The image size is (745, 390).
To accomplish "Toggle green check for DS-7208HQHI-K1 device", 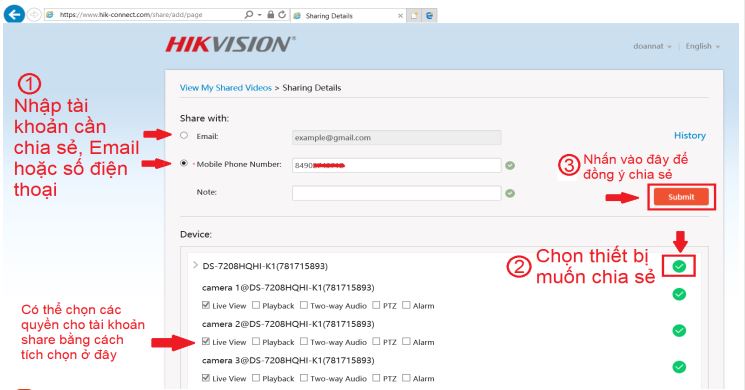I will (x=679, y=266).
